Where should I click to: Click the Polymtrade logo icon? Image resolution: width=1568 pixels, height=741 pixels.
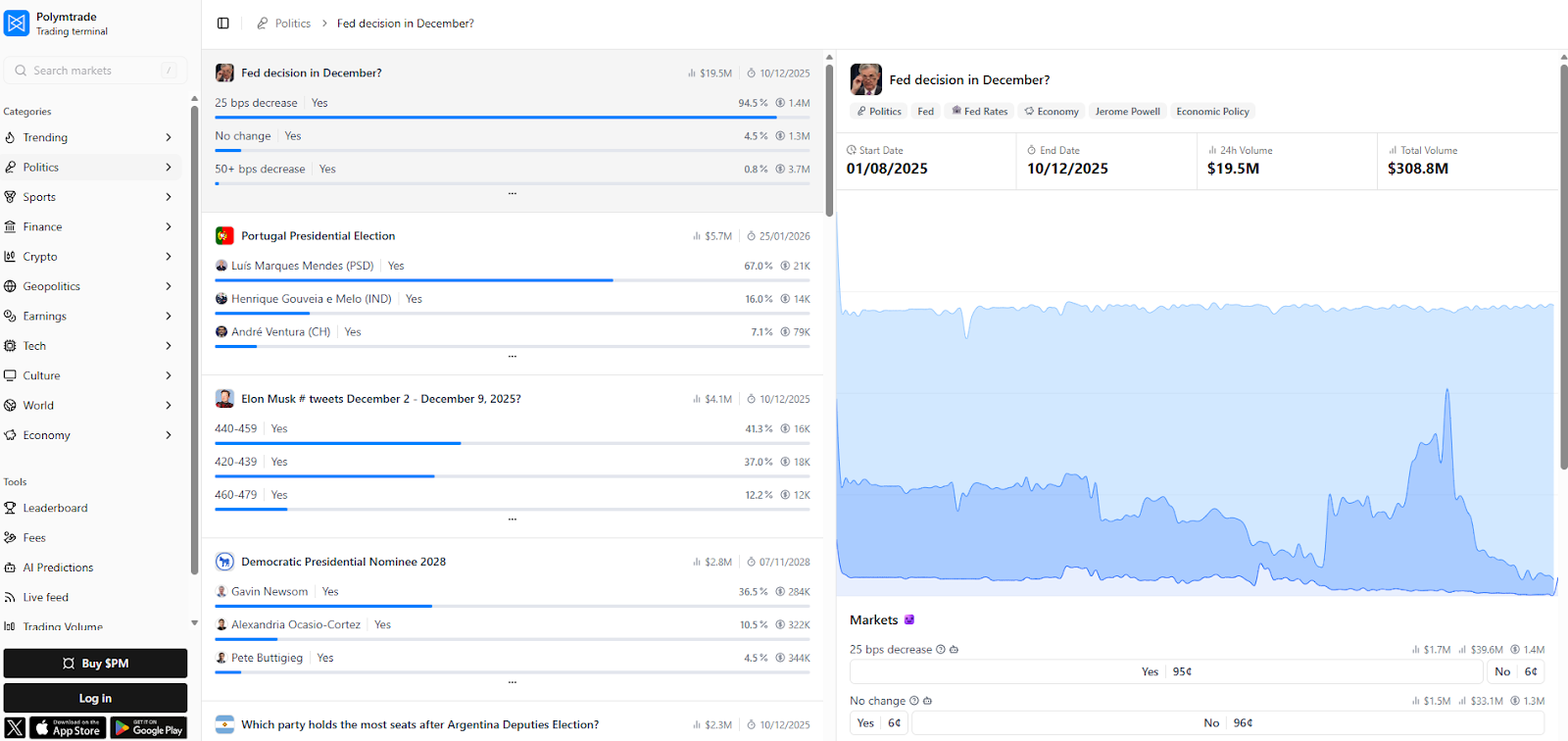17,24
